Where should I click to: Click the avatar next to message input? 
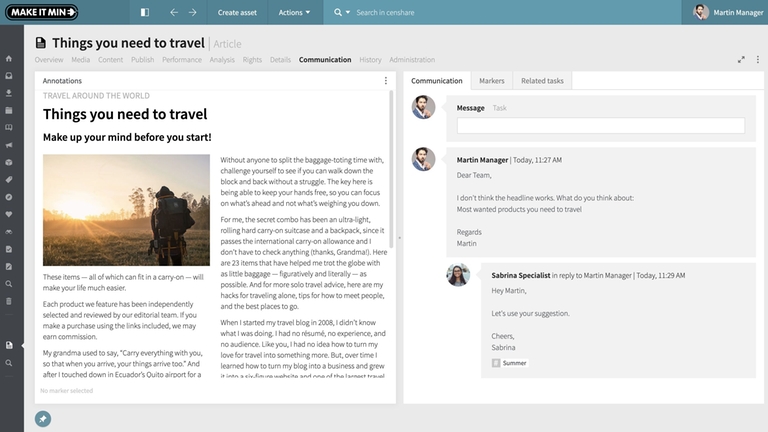point(423,107)
